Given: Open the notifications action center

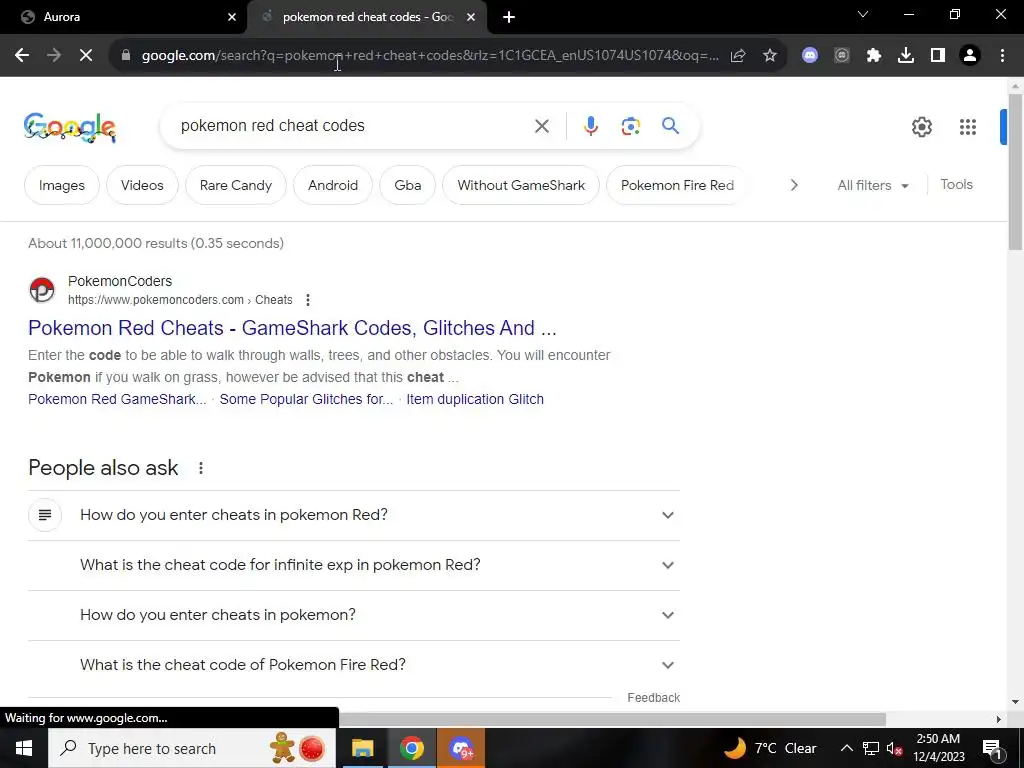Looking at the screenshot, I should click(x=993, y=748).
